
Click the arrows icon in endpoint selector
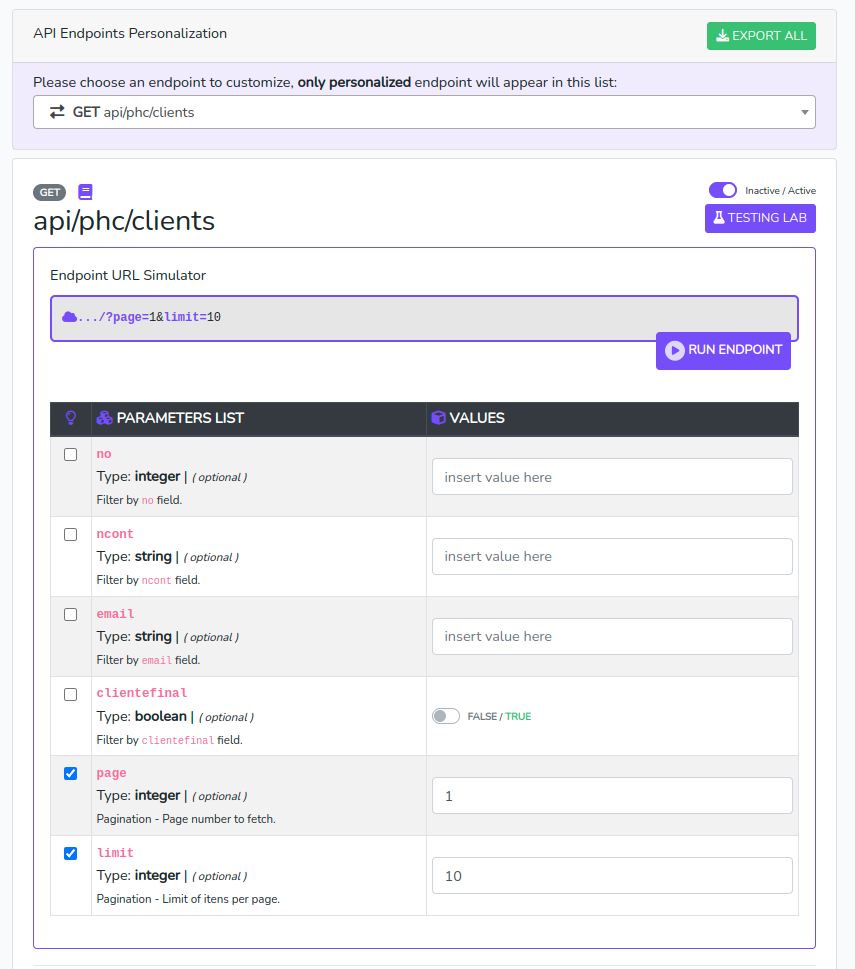[57, 112]
